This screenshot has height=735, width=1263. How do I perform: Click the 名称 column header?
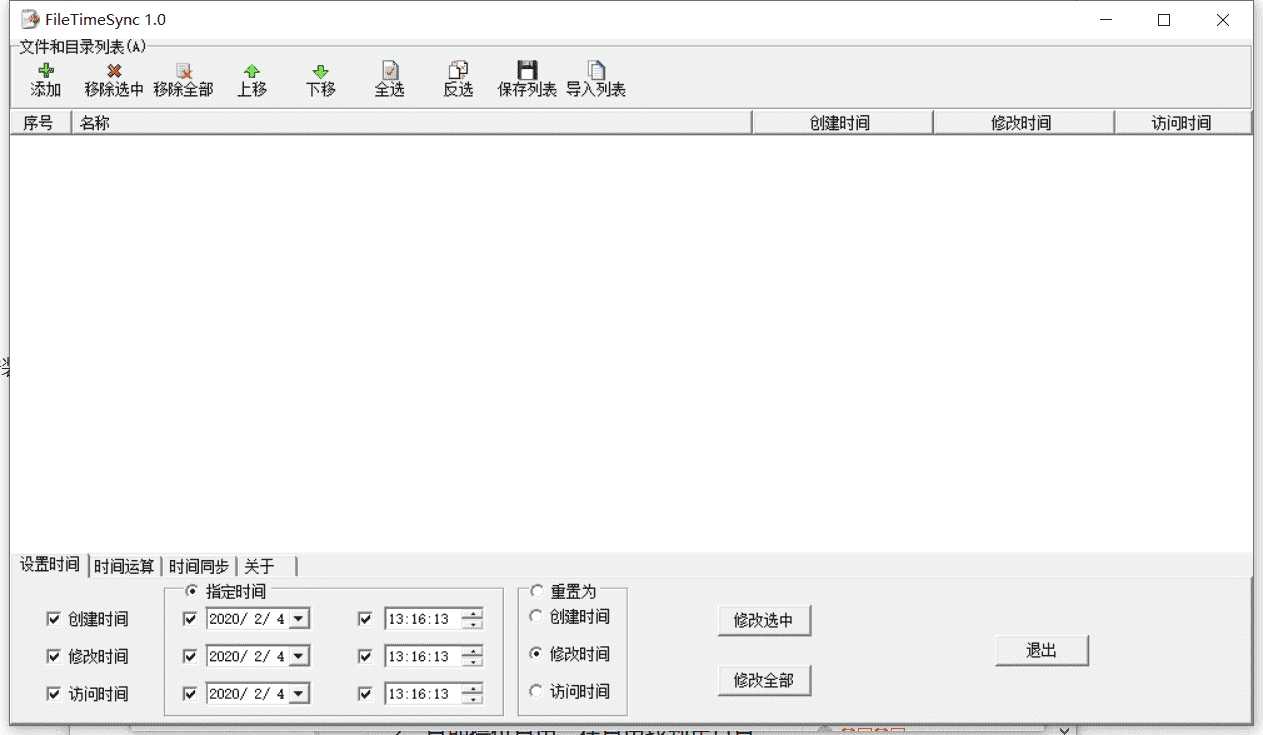click(x=411, y=123)
